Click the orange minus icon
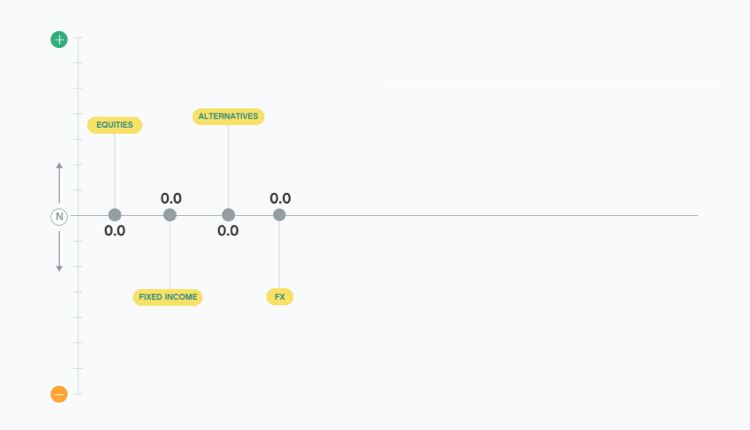This screenshot has width=750, height=430. (59, 394)
